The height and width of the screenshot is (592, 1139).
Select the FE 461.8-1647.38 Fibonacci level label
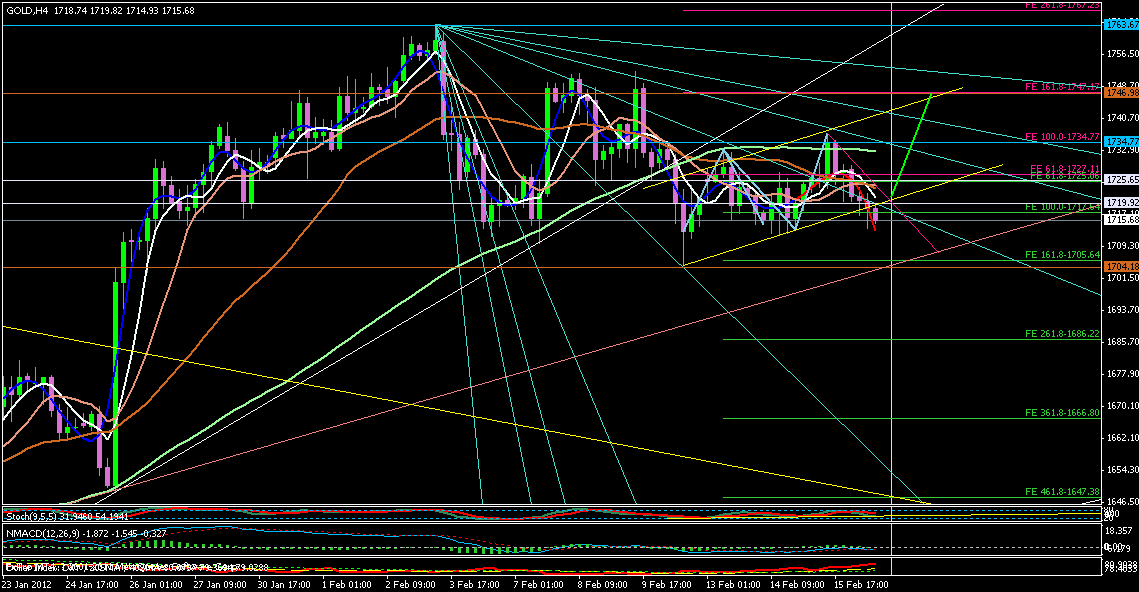pos(1063,492)
